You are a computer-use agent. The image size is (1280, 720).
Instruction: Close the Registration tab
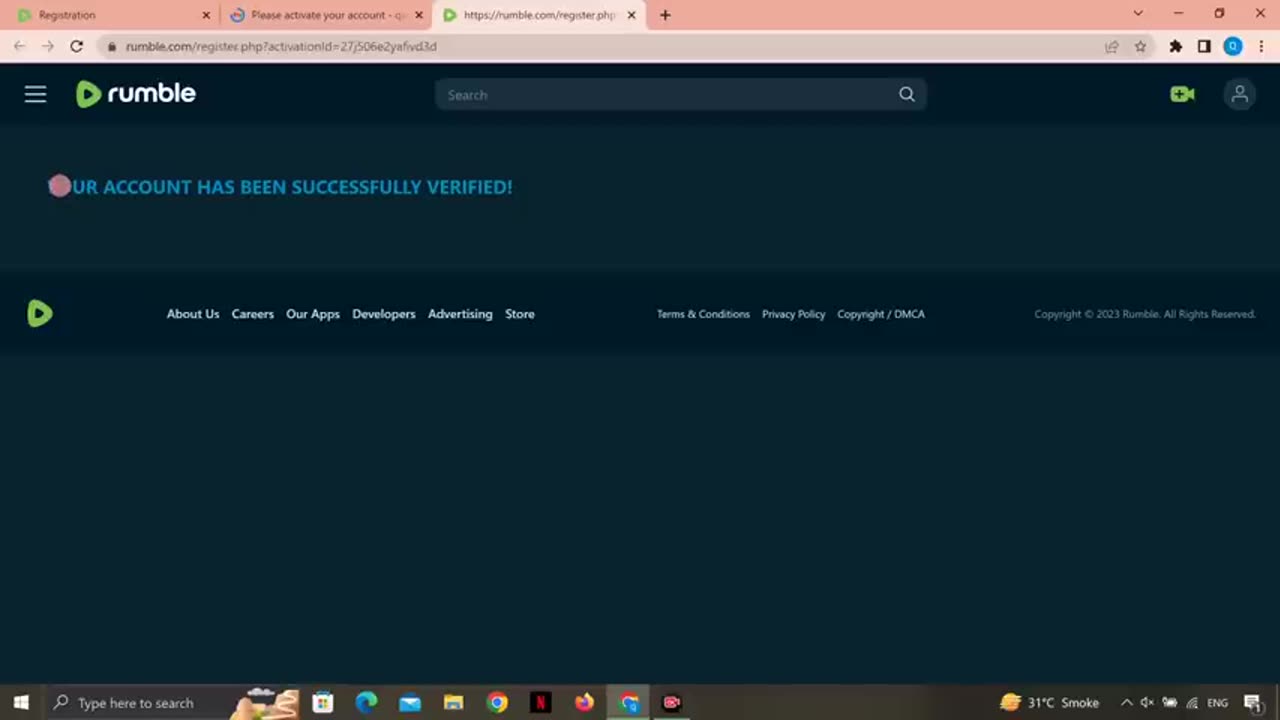pos(206,15)
